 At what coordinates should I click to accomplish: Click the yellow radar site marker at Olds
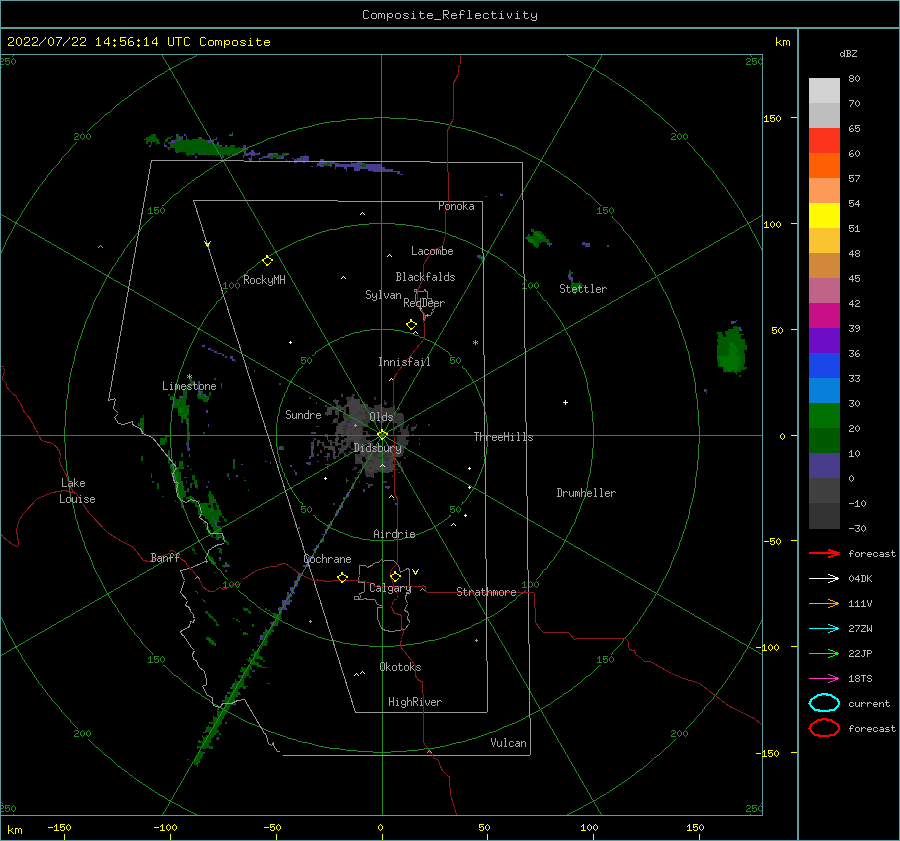point(382,435)
